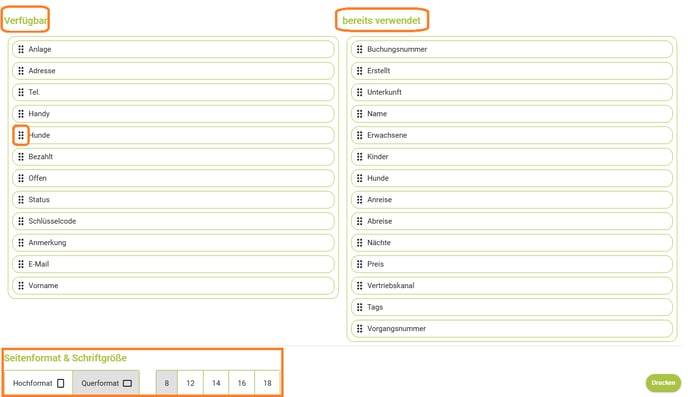Select the Erwachsene item in used list
This screenshot has height=397, width=688.
pos(512,135)
